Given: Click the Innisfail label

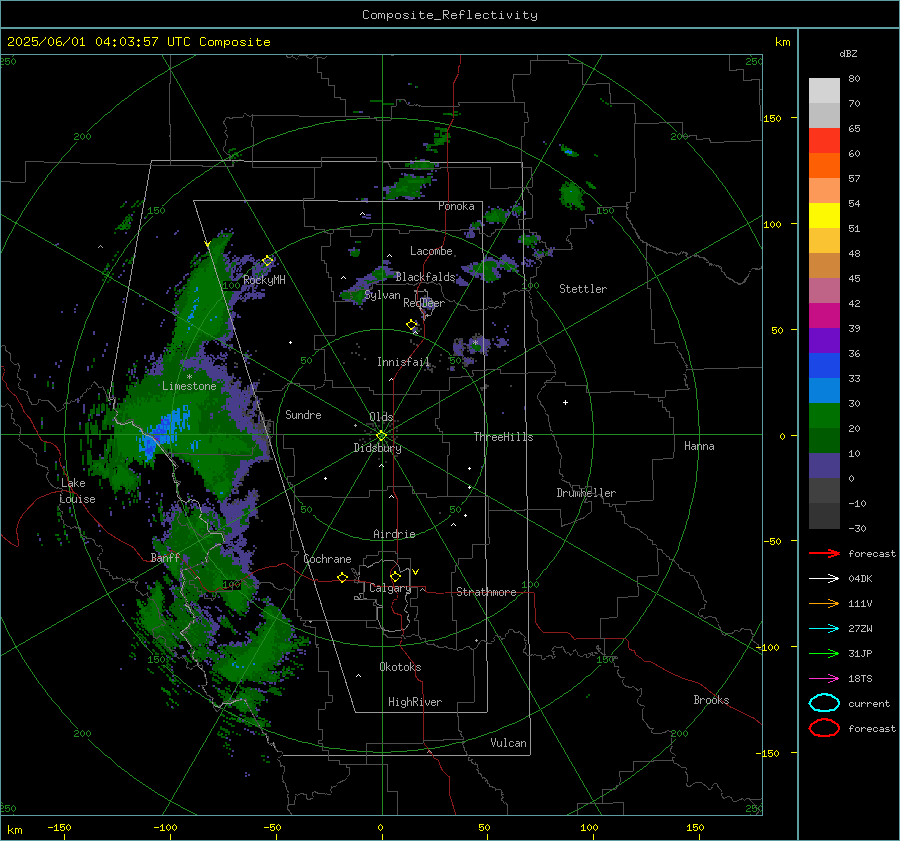Looking at the screenshot, I should pyautogui.click(x=404, y=362).
